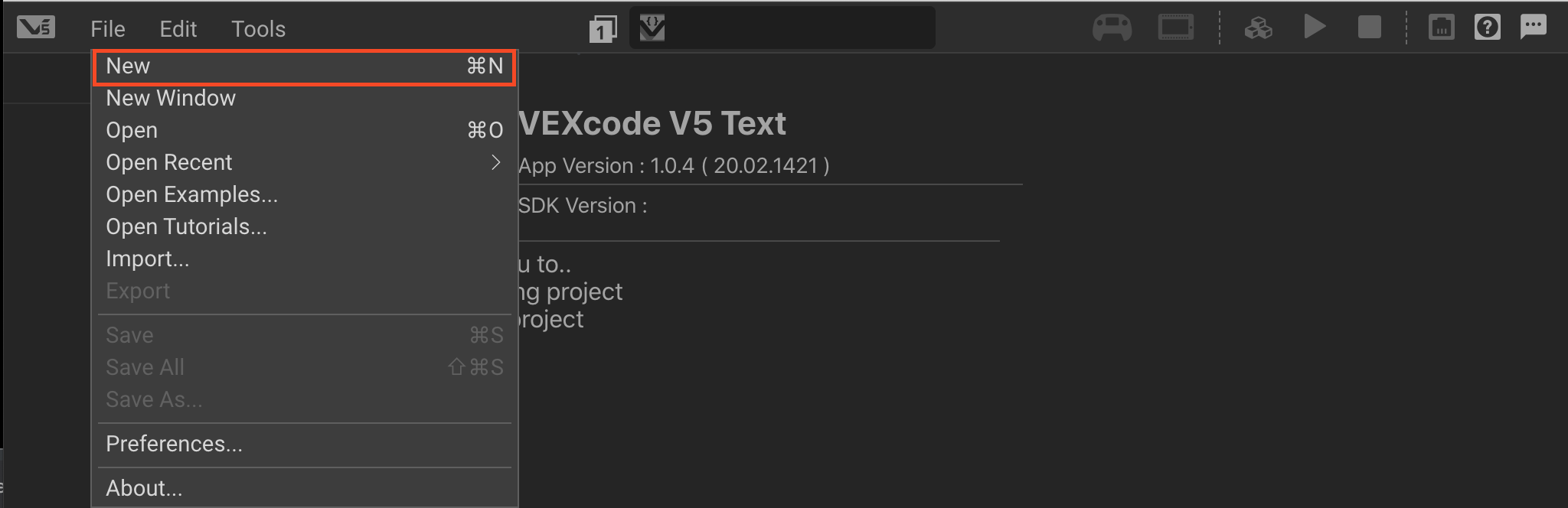Screen dimensions: 1568x508
Task: Open Preferences from the File menu
Action: (x=174, y=444)
